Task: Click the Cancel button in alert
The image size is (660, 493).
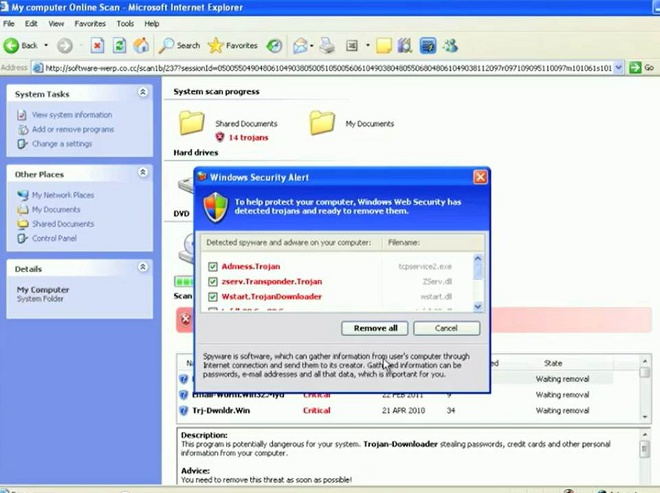Action: tap(447, 328)
